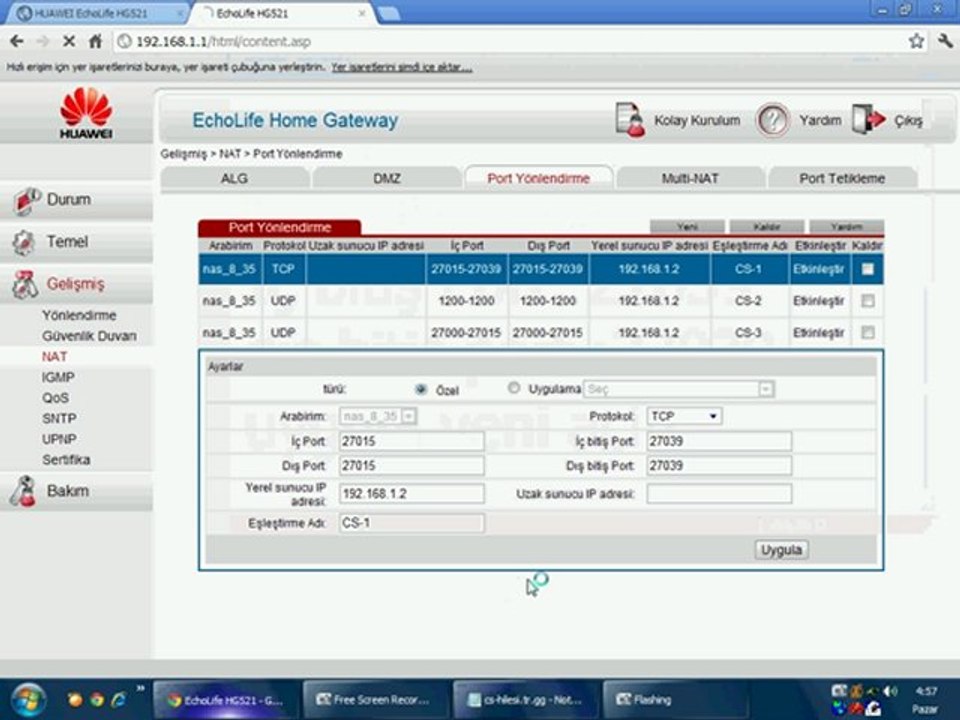Switch to the DMZ tab
Image resolution: width=960 pixels, height=720 pixels.
386,178
